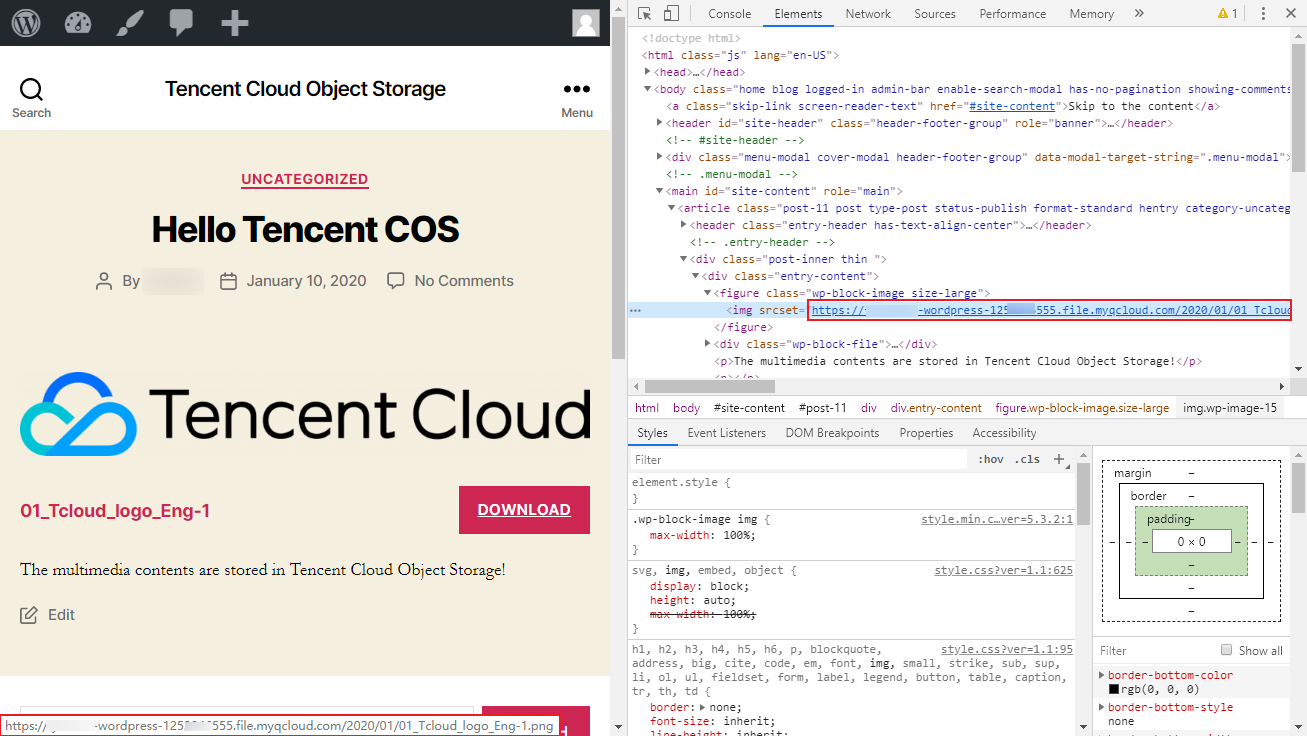Enable the Show all checkbox
Image resolution: width=1307 pixels, height=736 pixels.
[x=1226, y=650]
